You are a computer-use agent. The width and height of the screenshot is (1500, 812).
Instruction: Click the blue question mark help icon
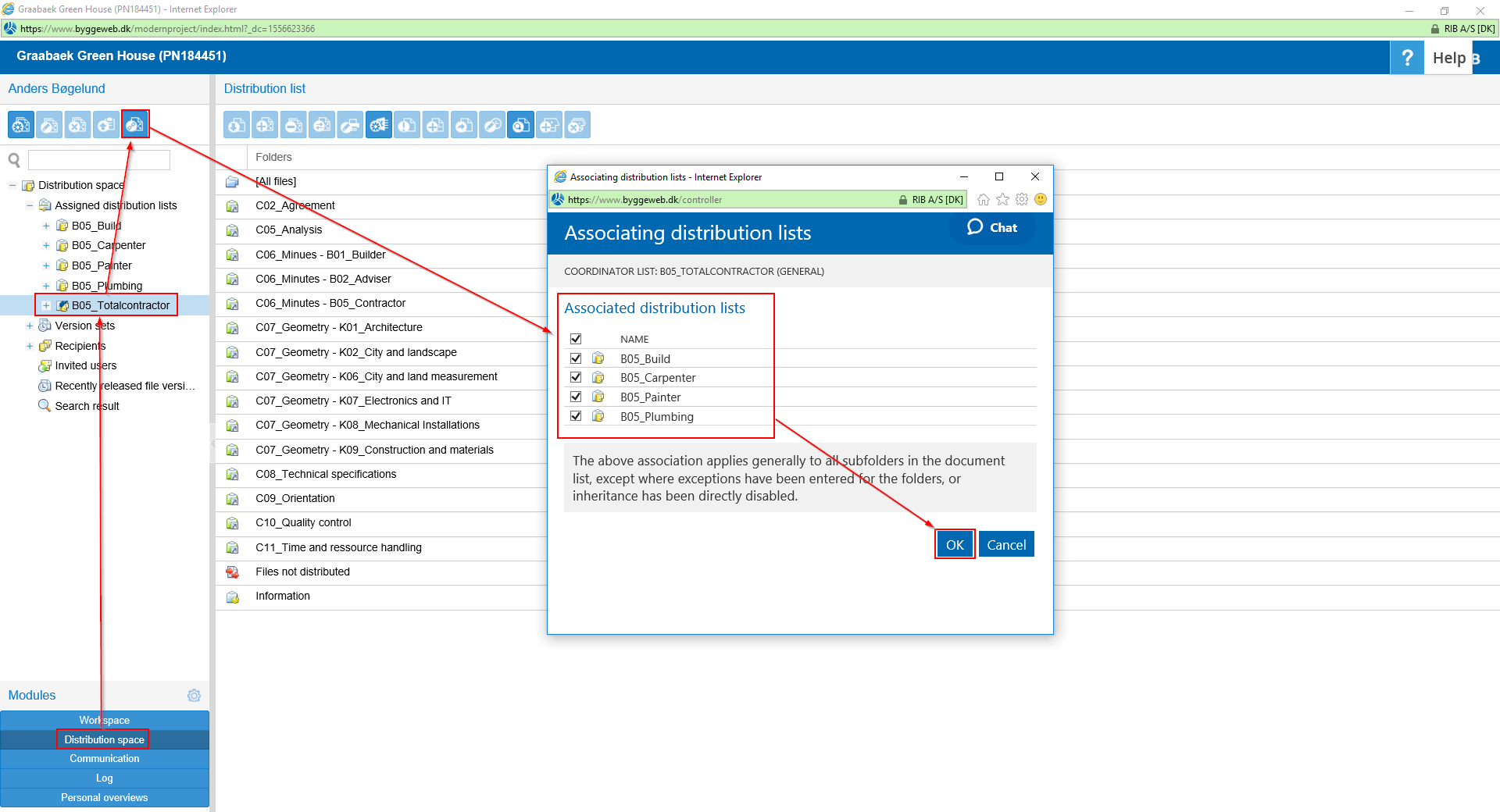(1406, 58)
